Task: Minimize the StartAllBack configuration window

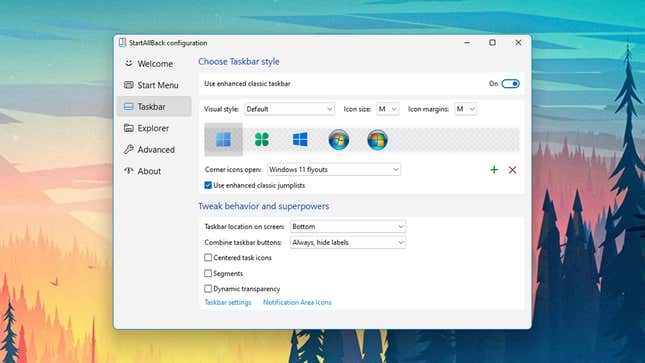Action: tap(467, 43)
